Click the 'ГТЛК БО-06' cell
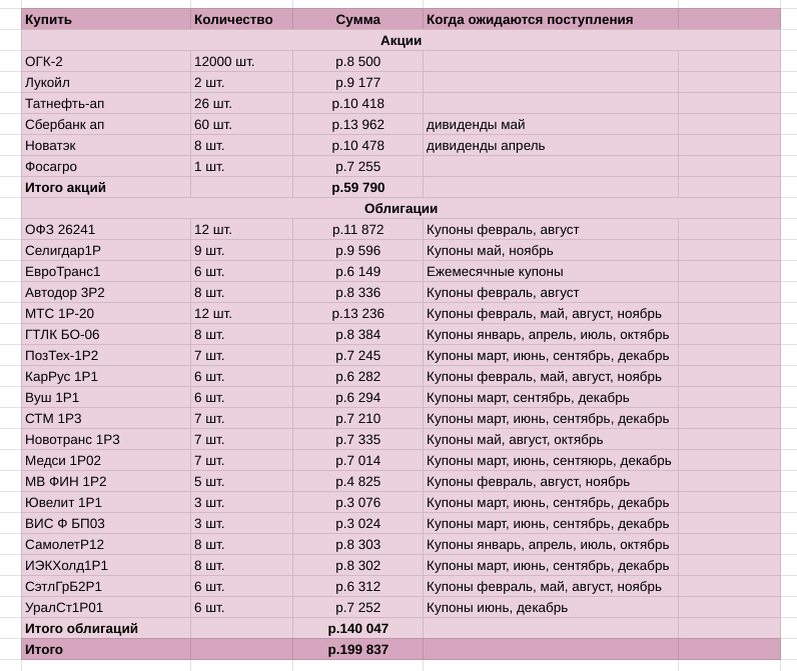The height and width of the screenshot is (671, 797). pos(106,334)
